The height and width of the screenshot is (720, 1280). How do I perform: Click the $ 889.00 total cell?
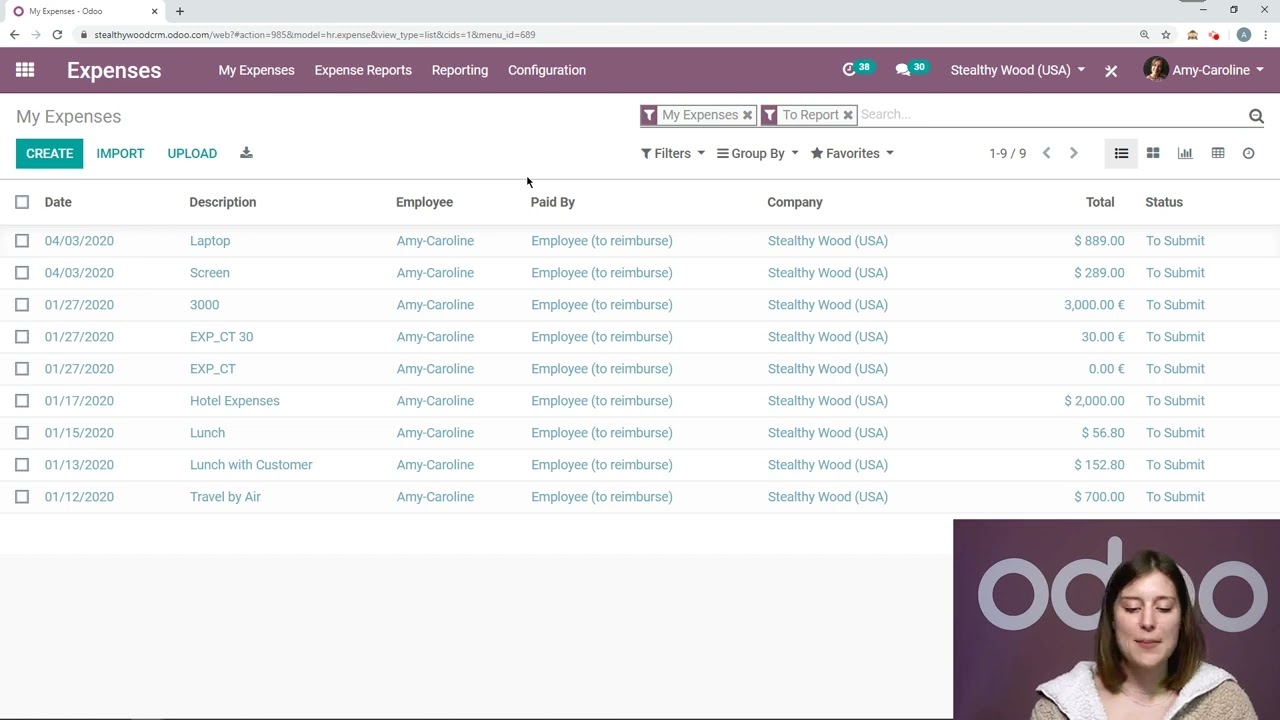pos(1099,241)
